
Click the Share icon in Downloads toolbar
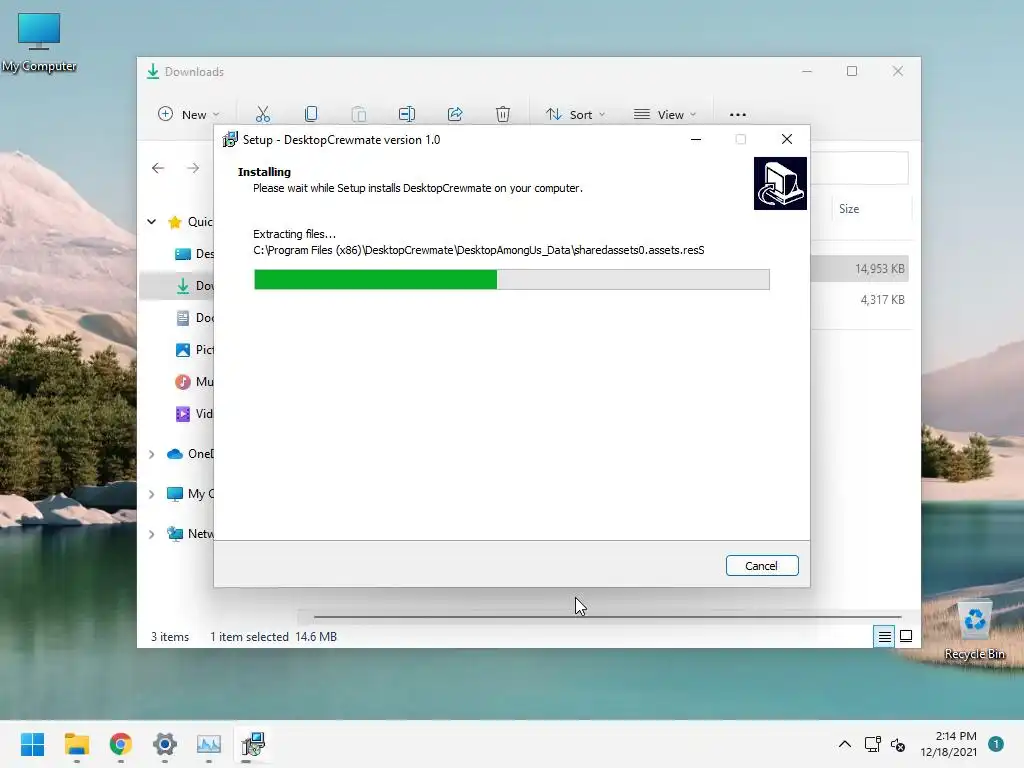455,114
